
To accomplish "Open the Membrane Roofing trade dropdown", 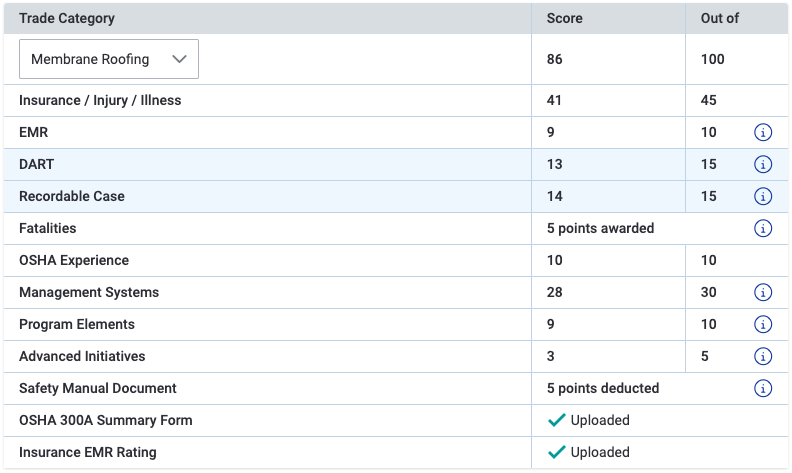I will pyautogui.click(x=109, y=59).
